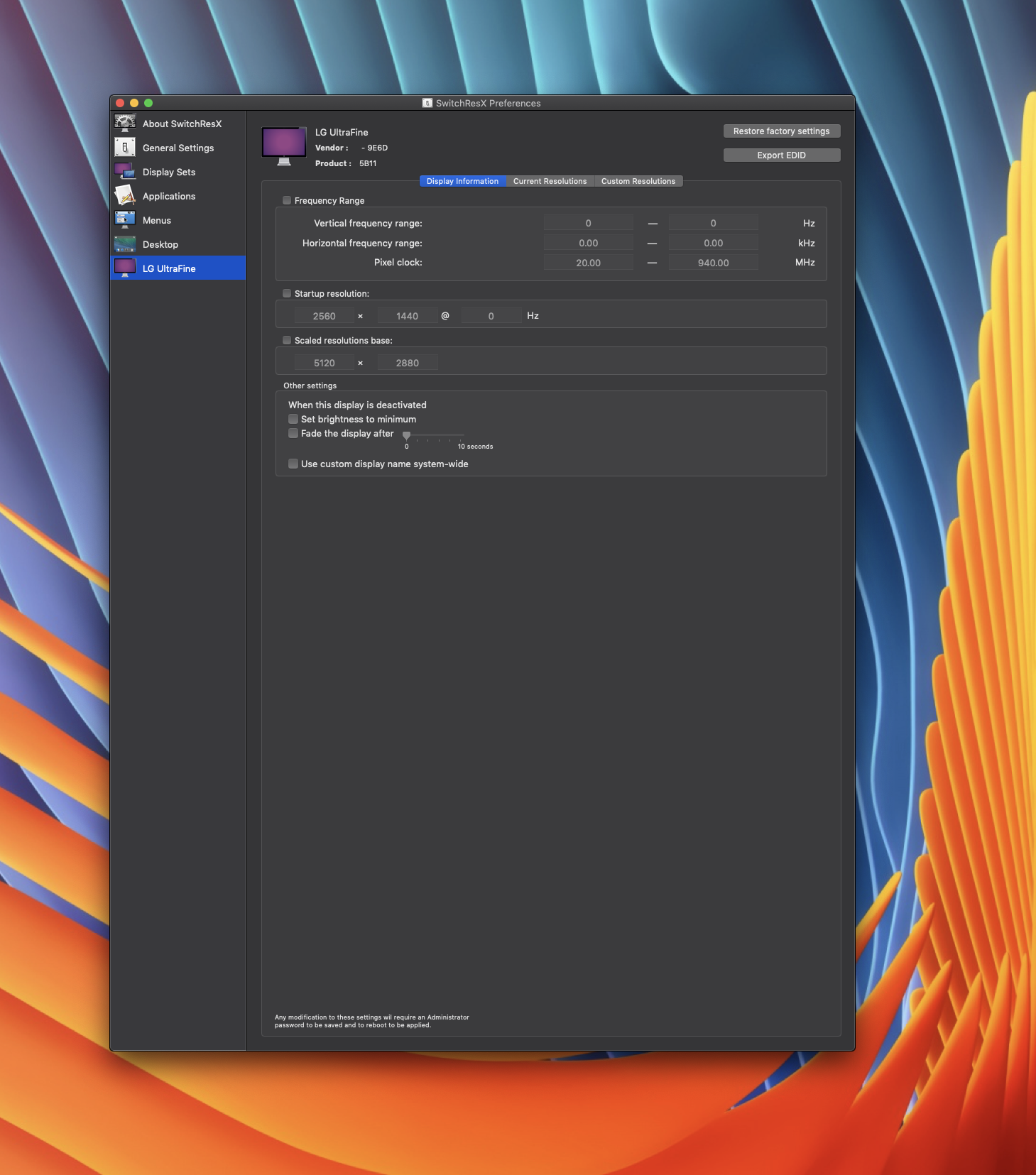
Task: Click the large LG UltraFine display thumbnail
Action: (284, 146)
